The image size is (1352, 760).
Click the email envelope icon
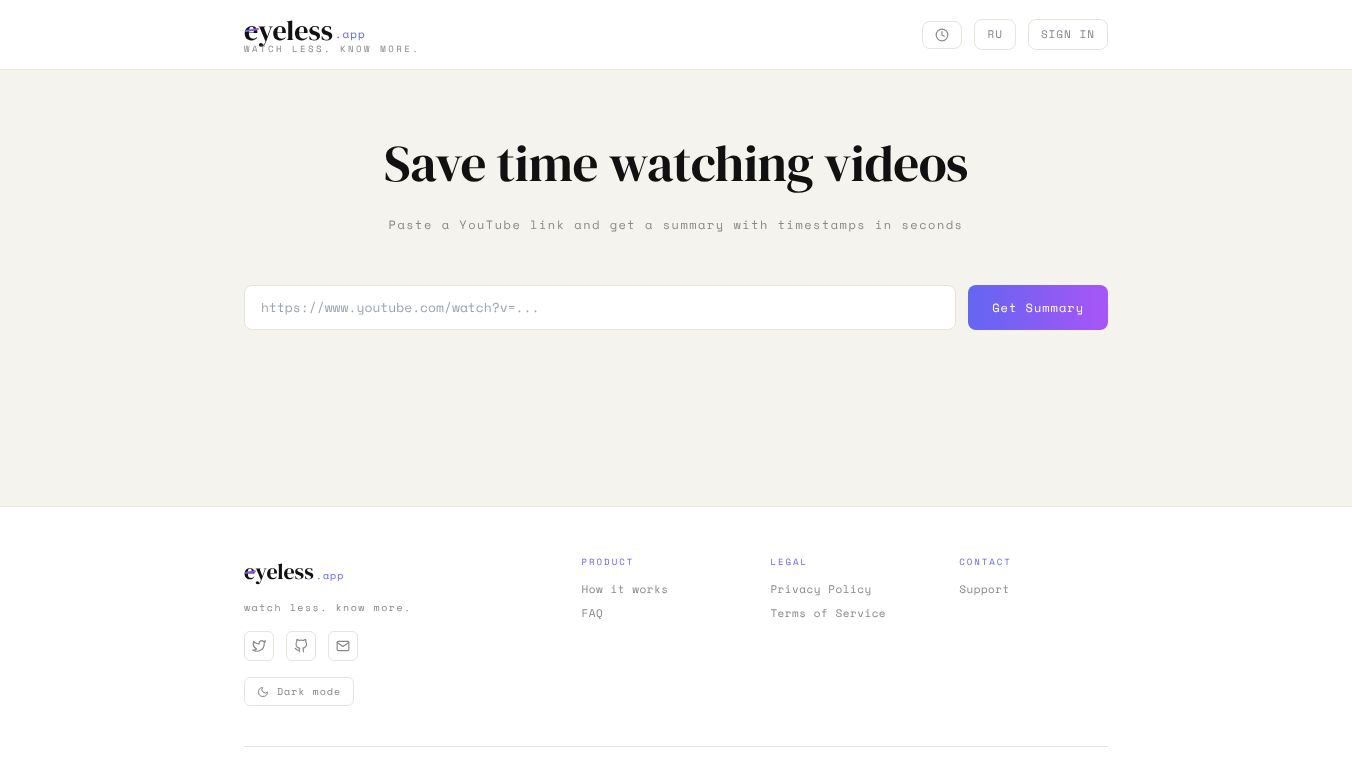[343, 646]
